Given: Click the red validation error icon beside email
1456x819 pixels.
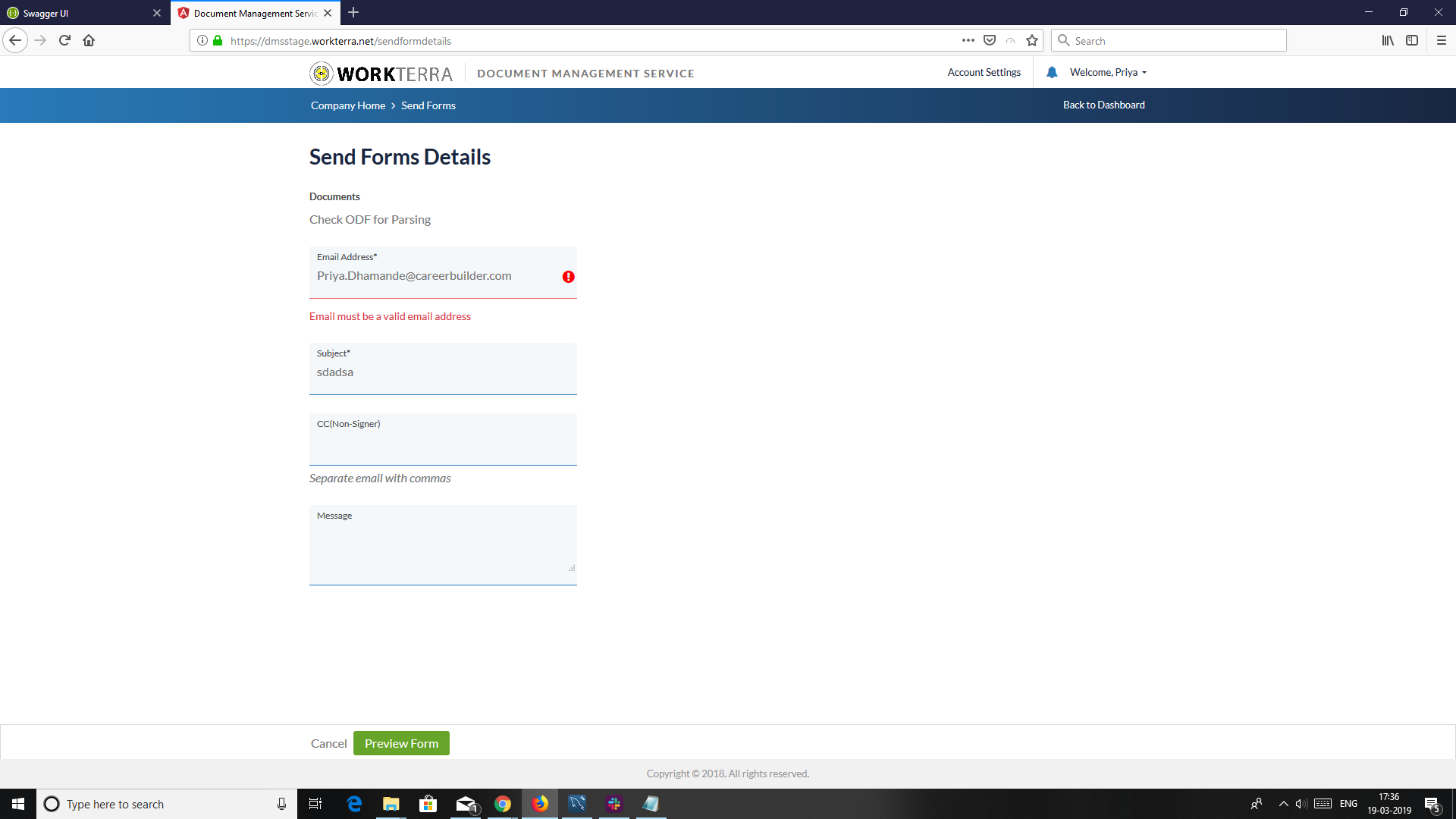Looking at the screenshot, I should 567,277.
